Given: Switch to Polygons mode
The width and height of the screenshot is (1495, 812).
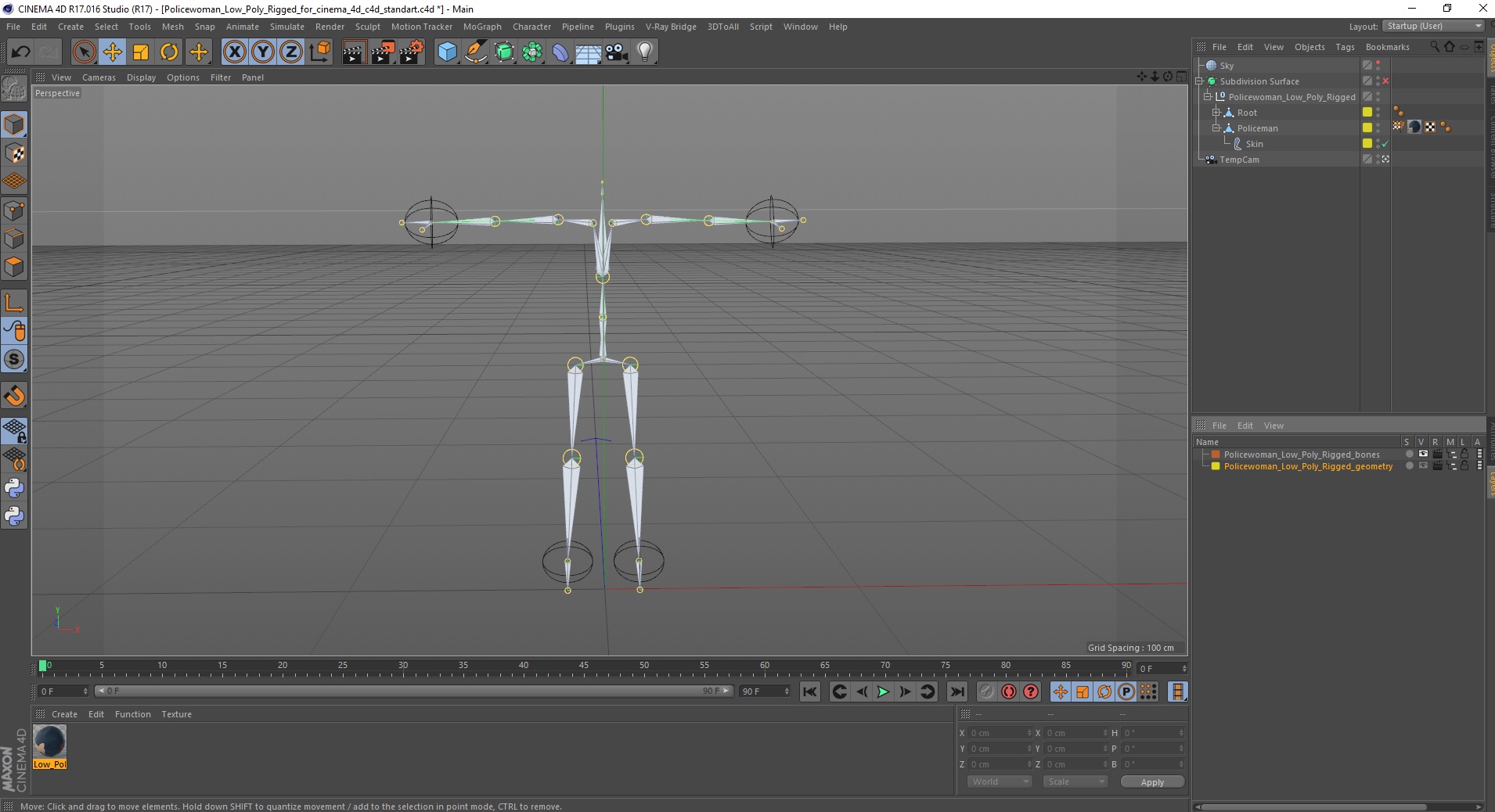Looking at the screenshot, I should coord(14,267).
